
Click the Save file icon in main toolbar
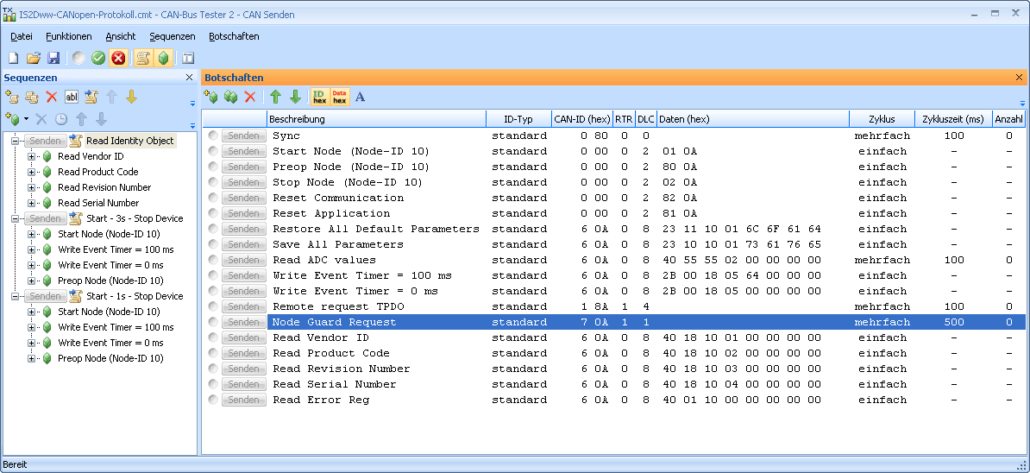click(x=53, y=58)
